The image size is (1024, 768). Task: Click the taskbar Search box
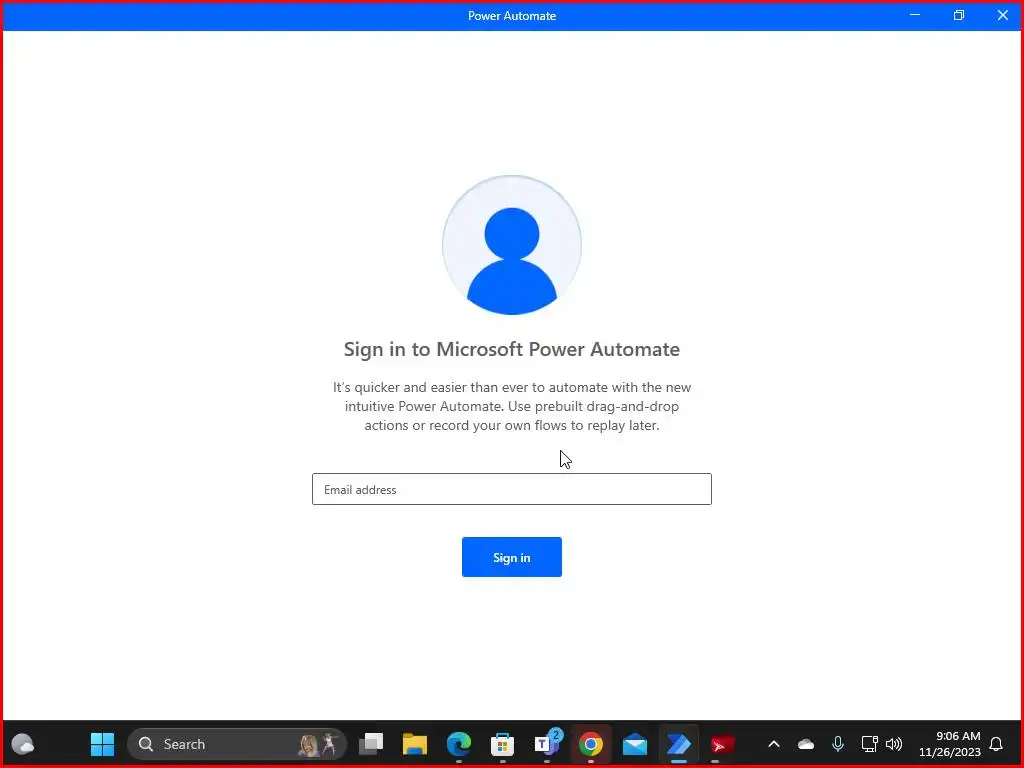(236, 744)
